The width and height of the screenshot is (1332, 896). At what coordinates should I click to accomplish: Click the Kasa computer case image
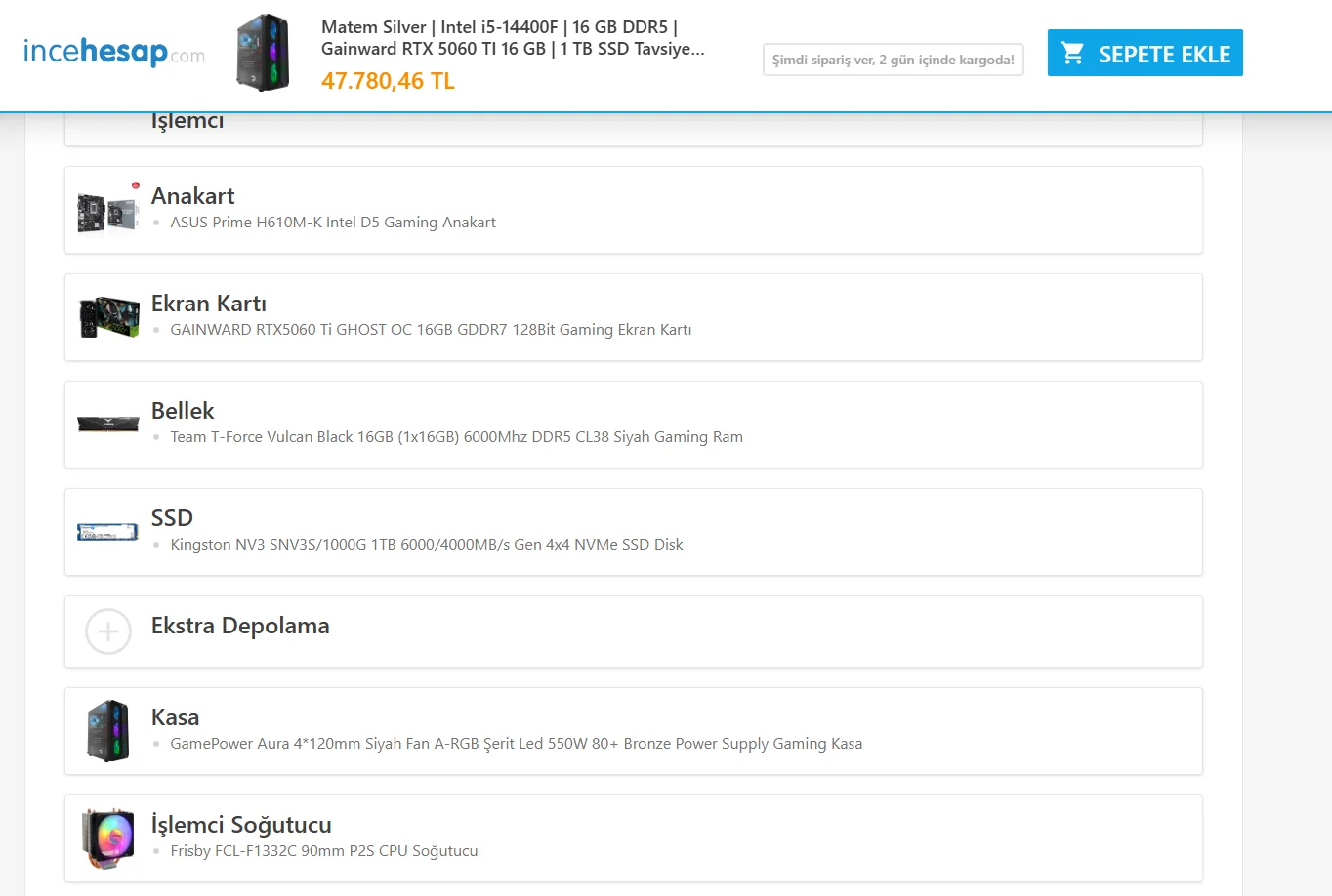(107, 730)
